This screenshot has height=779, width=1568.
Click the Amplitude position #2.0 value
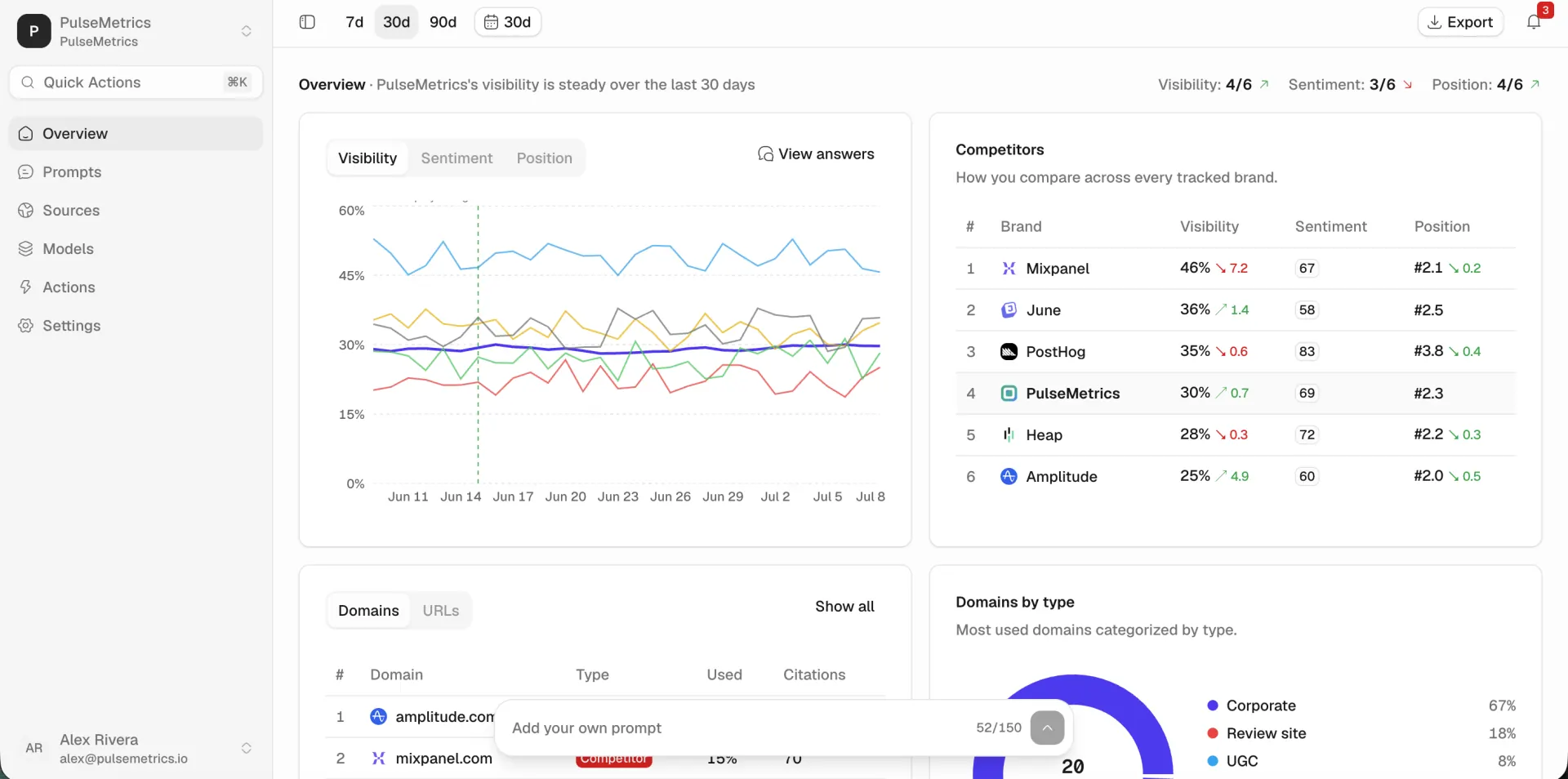1428,476
